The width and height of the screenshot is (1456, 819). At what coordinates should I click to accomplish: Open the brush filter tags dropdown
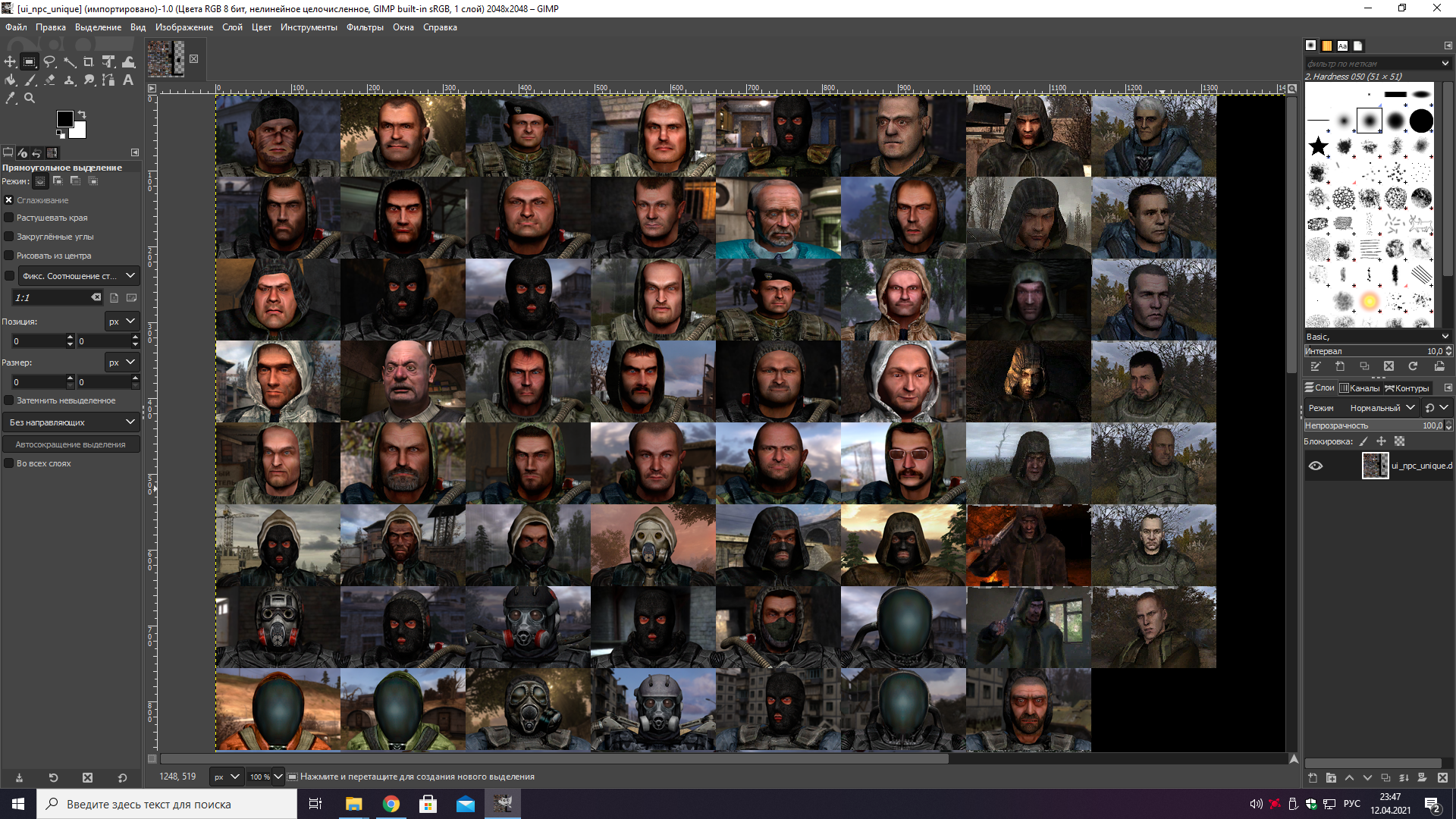(1445, 64)
